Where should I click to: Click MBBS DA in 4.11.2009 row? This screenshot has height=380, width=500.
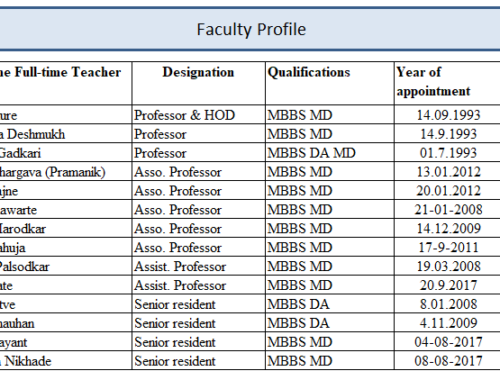[298, 323]
